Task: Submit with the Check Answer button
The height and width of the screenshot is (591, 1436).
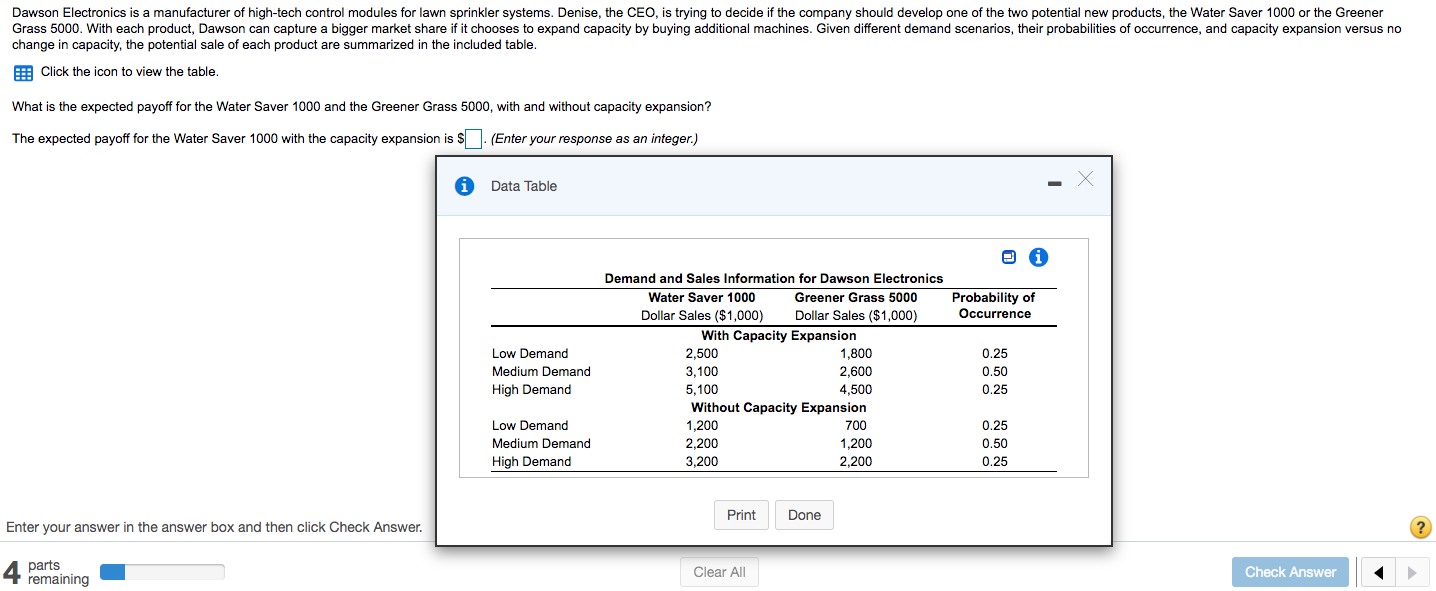Action: coord(1290,572)
